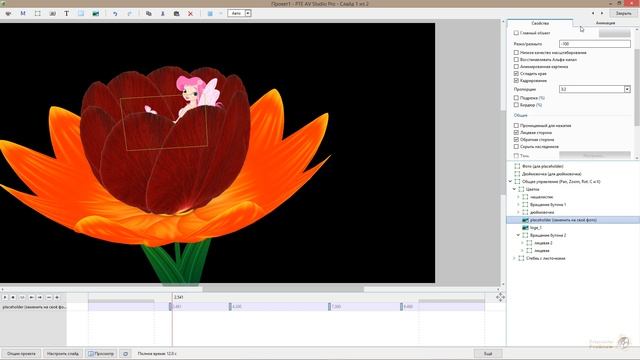Click the previous keyframe button
Screen dimensions: 640x360
[x=31, y=298]
